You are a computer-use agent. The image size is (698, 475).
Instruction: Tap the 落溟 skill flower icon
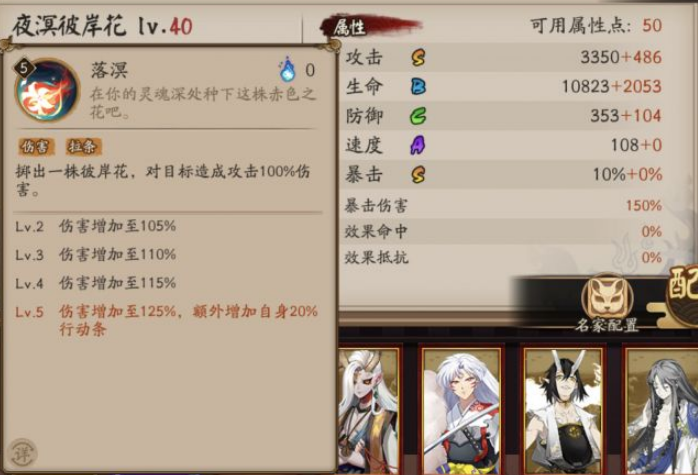(47, 90)
